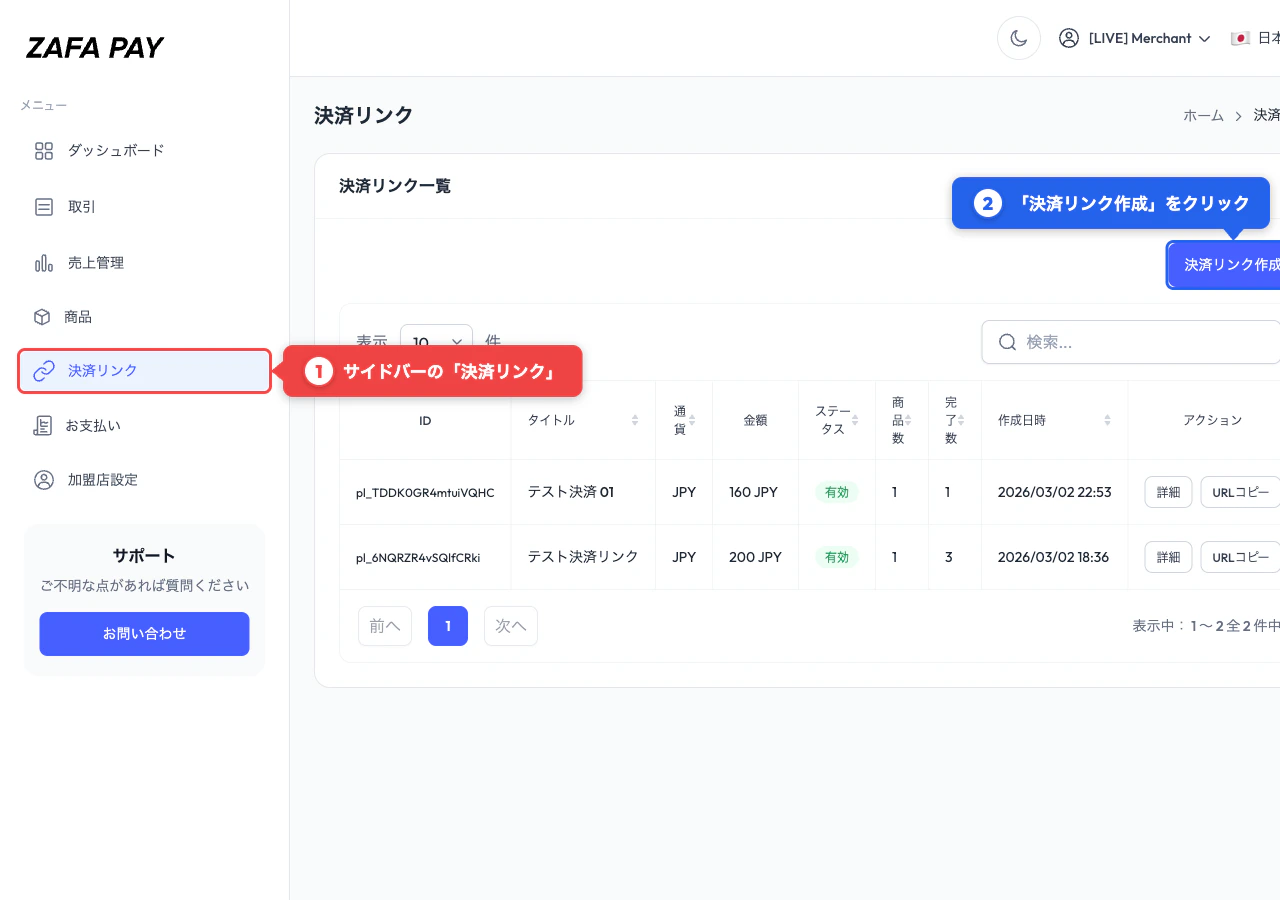Select the 決済リンク sidebar item

(103, 371)
